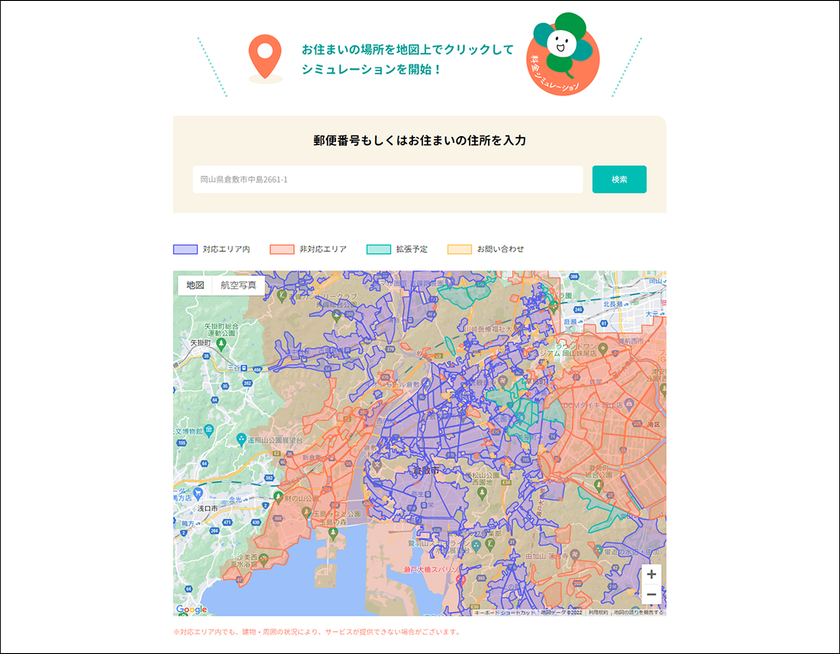Viewport: 840px width, 654px height.
Task: Click the Google logo on map
Action: (x=191, y=609)
